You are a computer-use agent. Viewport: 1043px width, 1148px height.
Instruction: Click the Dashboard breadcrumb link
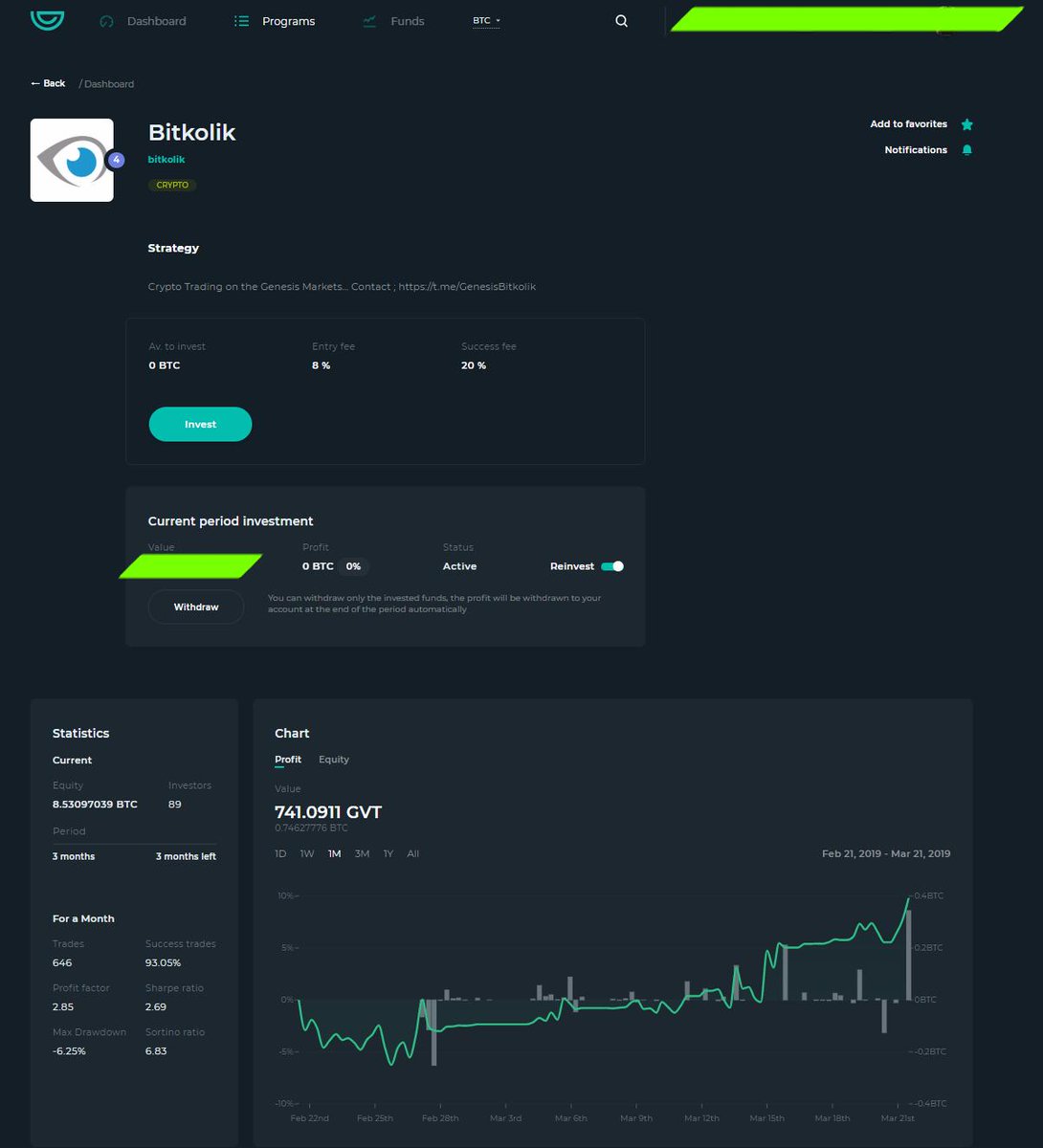point(109,84)
